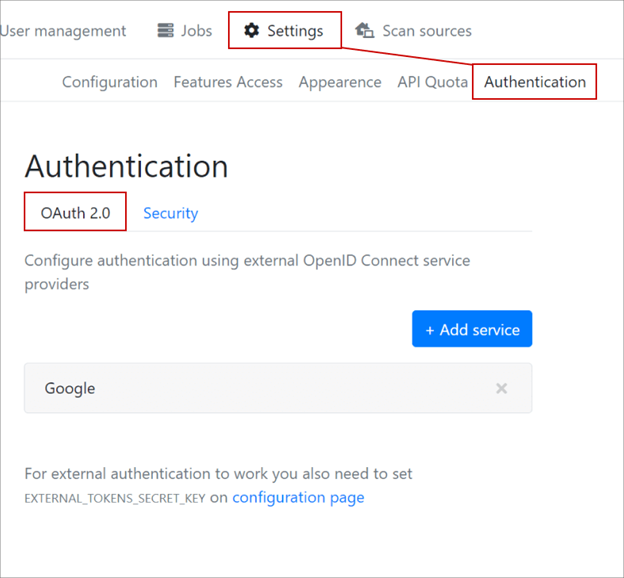Screen dimensions: 624x578
Task: Switch to the Security tab
Action: (170, 213)
